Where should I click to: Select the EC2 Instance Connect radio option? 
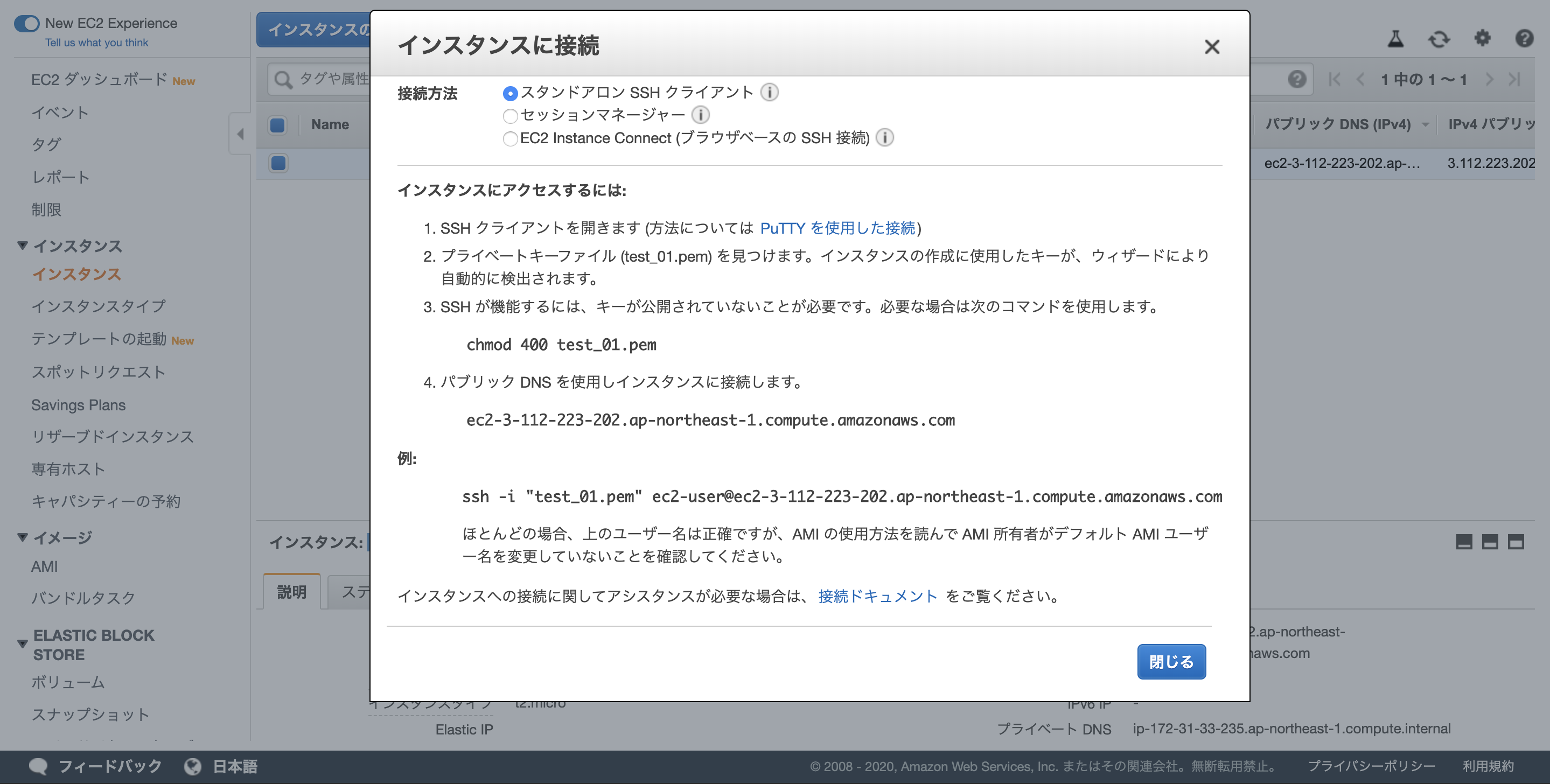509,138
